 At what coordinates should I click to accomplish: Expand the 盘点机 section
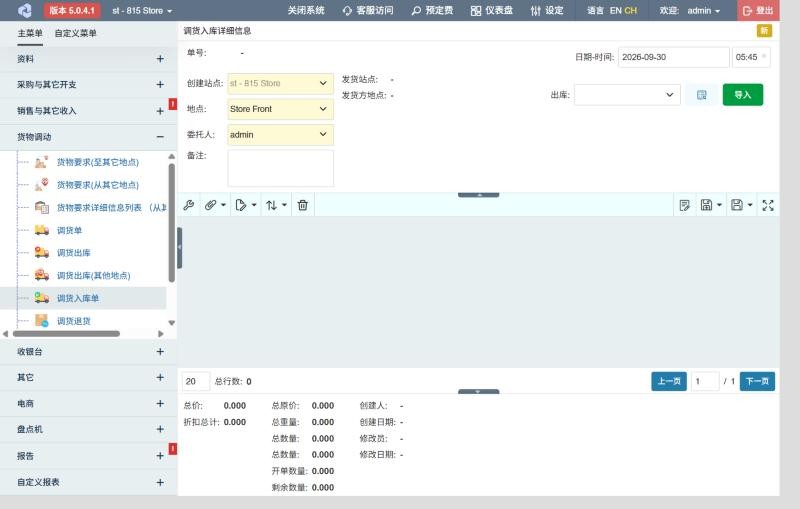[x=89, y=429]
